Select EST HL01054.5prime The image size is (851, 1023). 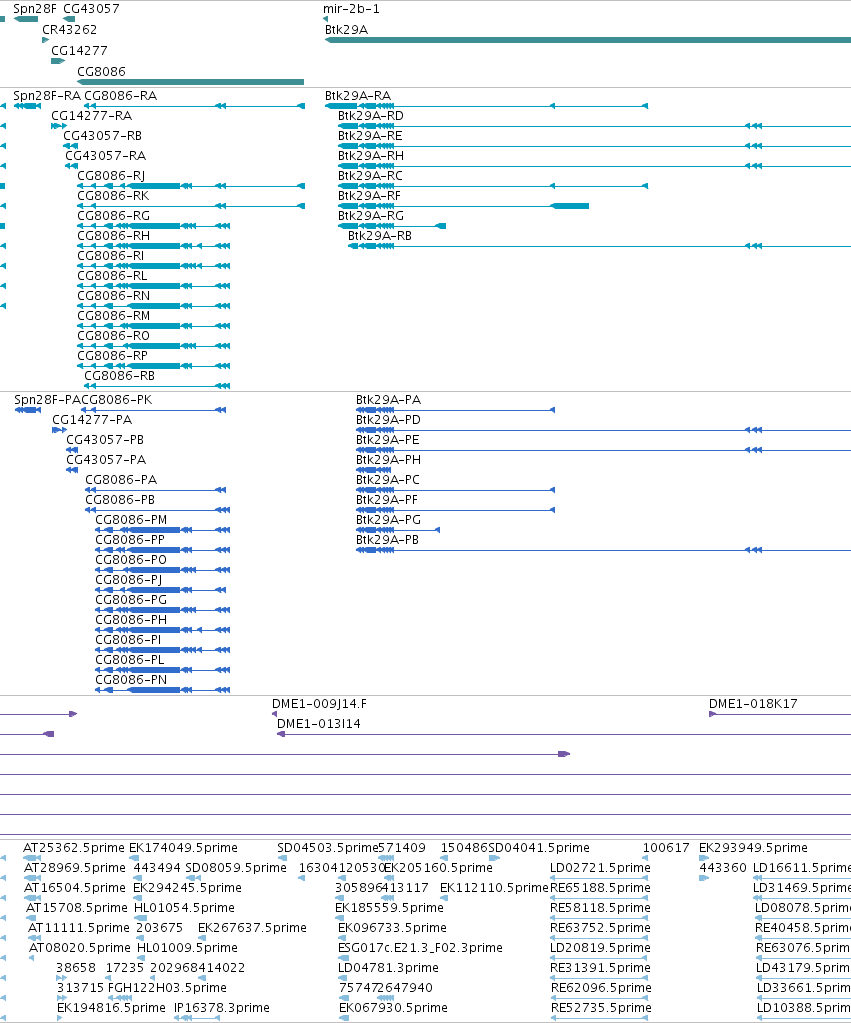click(184, 908)
